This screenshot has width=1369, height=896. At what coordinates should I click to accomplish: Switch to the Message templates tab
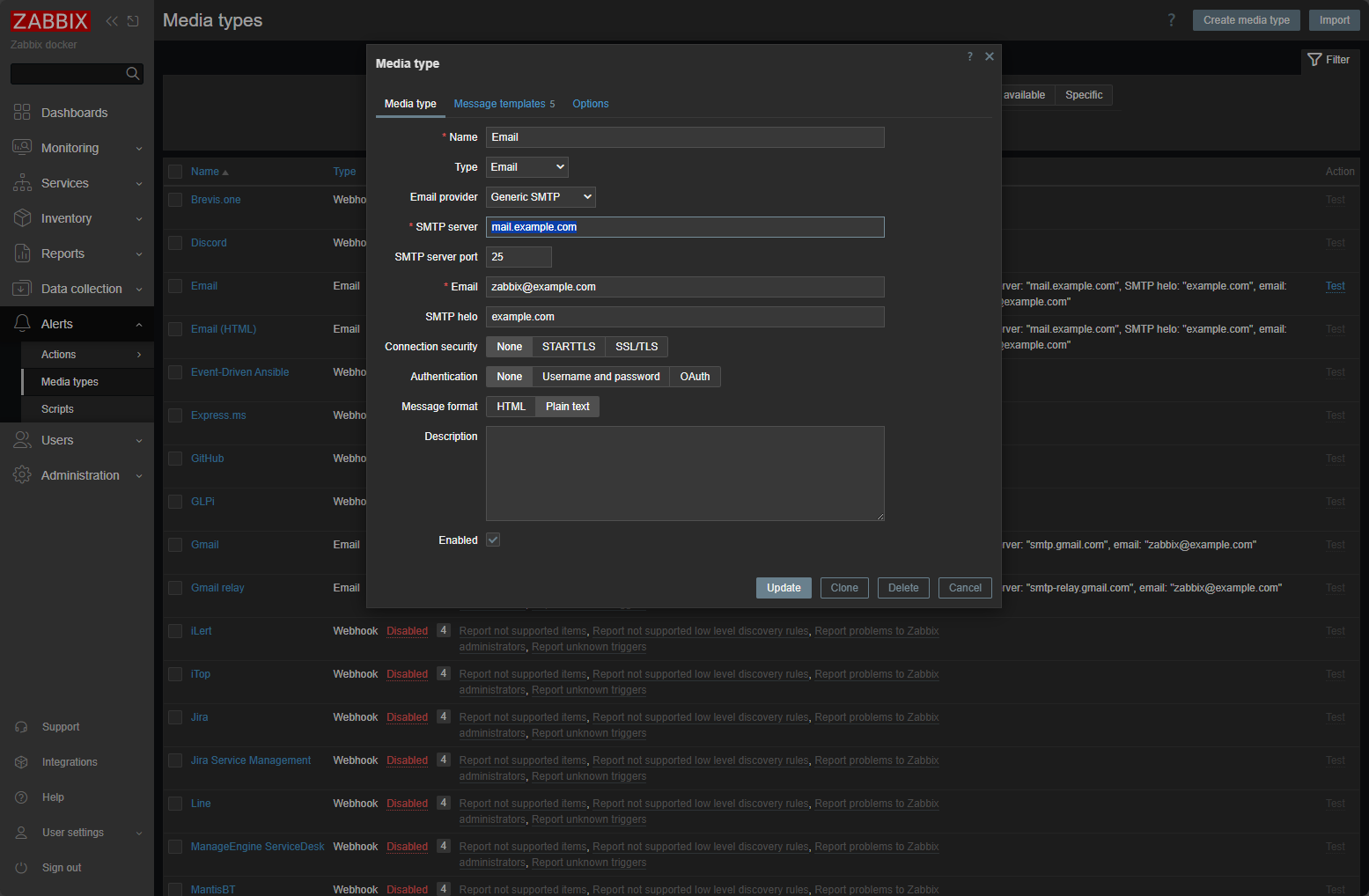point(499,103)
